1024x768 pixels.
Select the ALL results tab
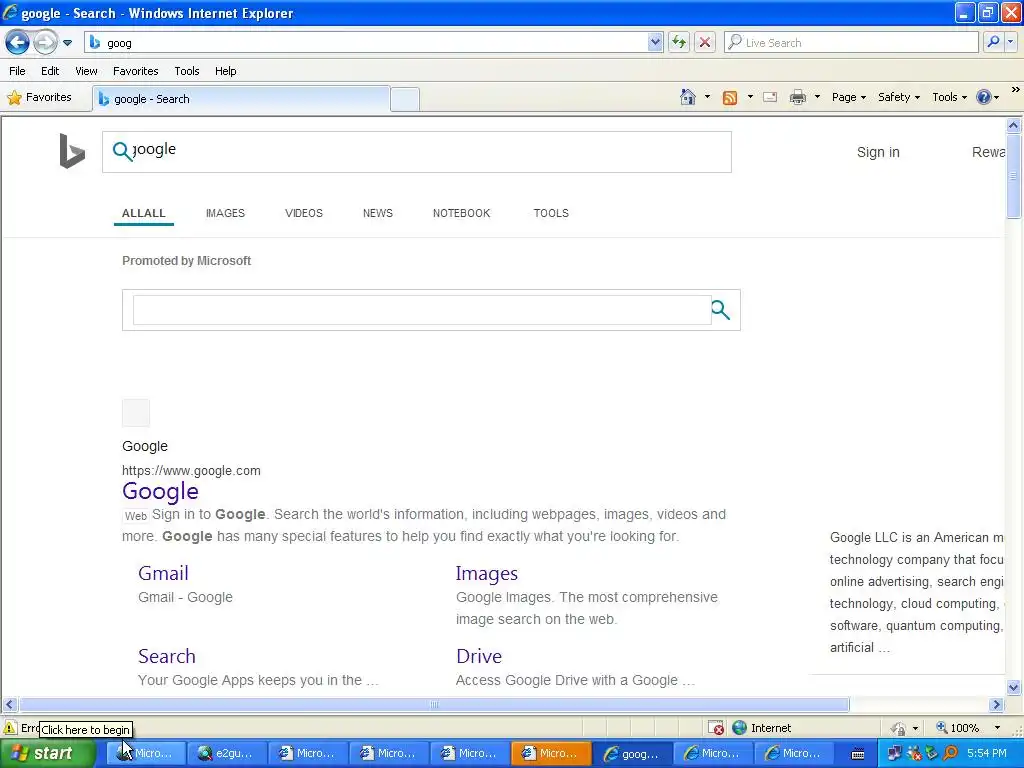[144, 214]
